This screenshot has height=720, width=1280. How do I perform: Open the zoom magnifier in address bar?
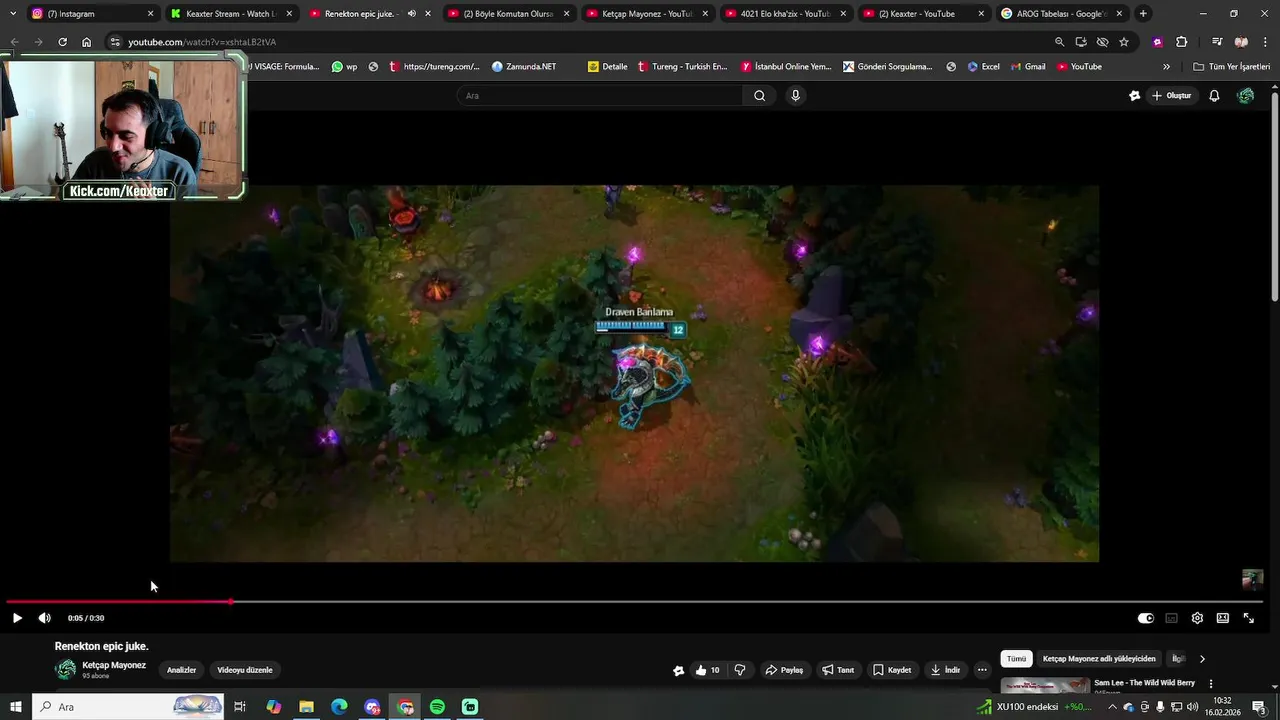click(x=1059, y=42)
